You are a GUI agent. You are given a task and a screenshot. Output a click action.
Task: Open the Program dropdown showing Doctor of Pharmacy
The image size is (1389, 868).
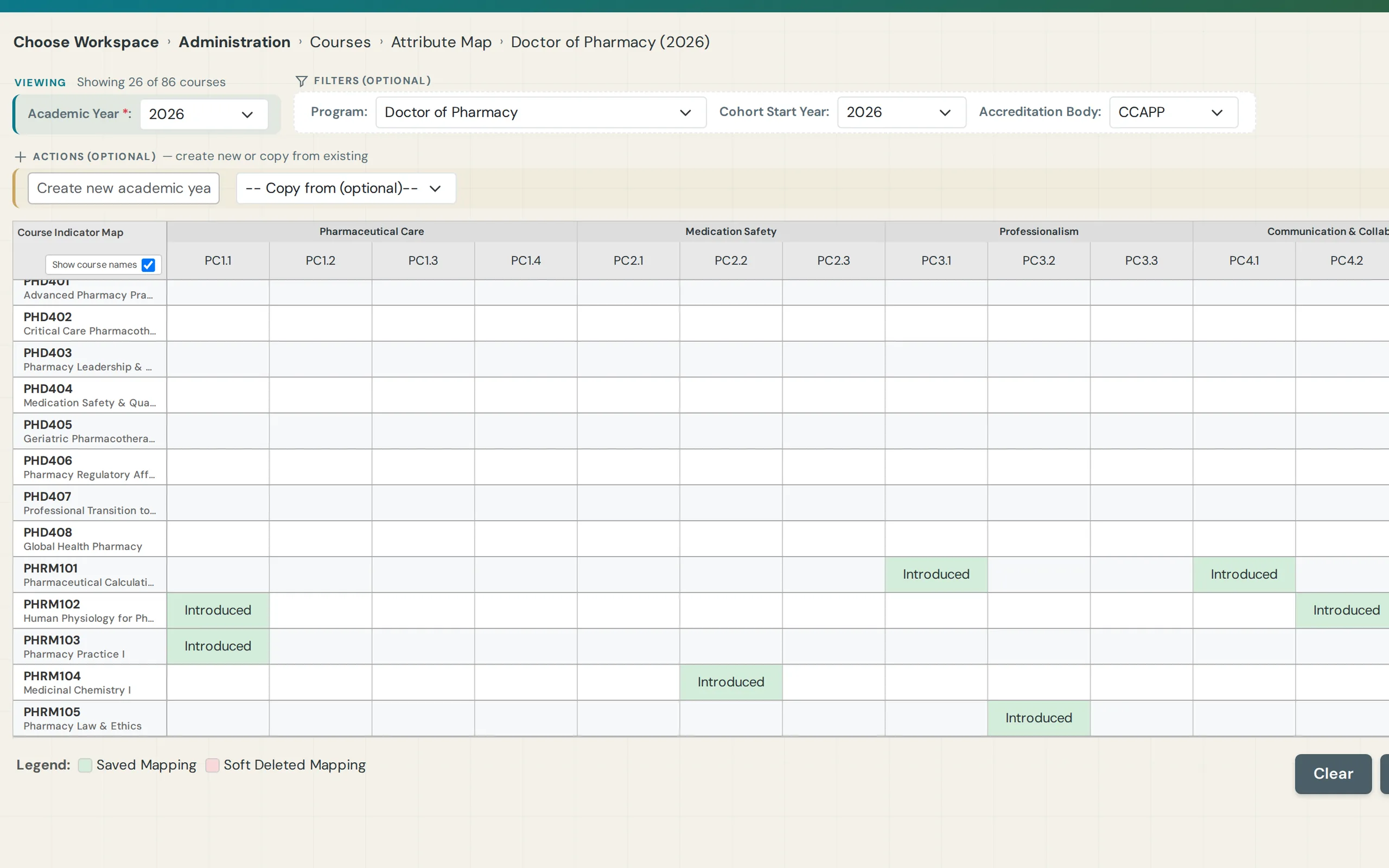pyautogui.click(x=540, y=112)
